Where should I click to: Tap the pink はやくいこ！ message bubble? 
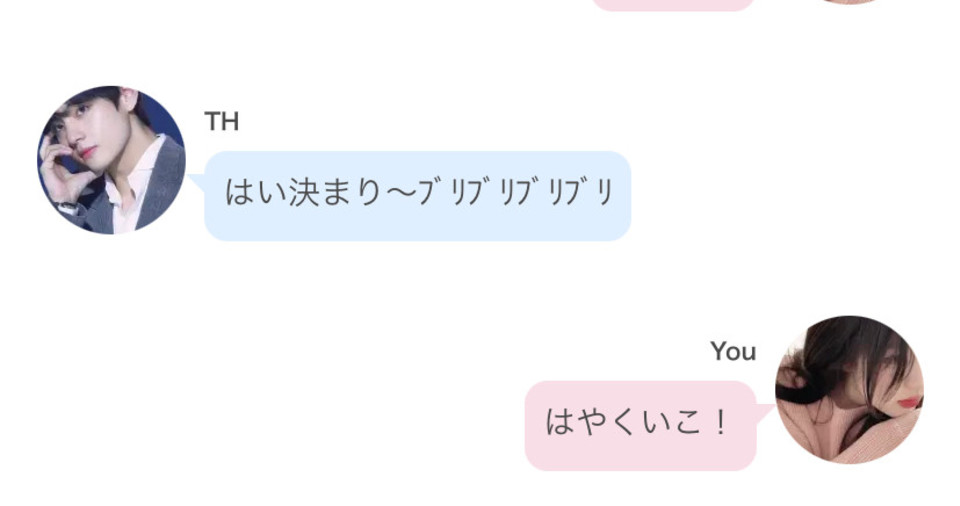[x=640, y=426]
